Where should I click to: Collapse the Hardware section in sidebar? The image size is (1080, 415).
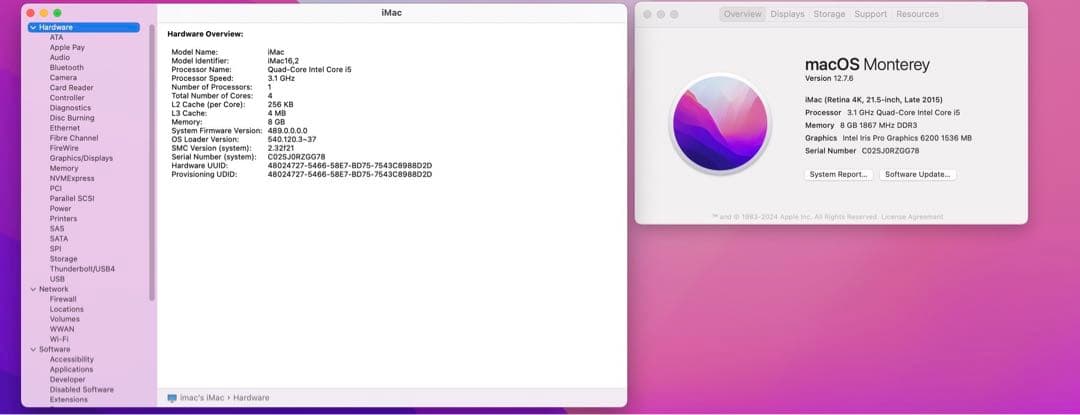click(33, 27)
